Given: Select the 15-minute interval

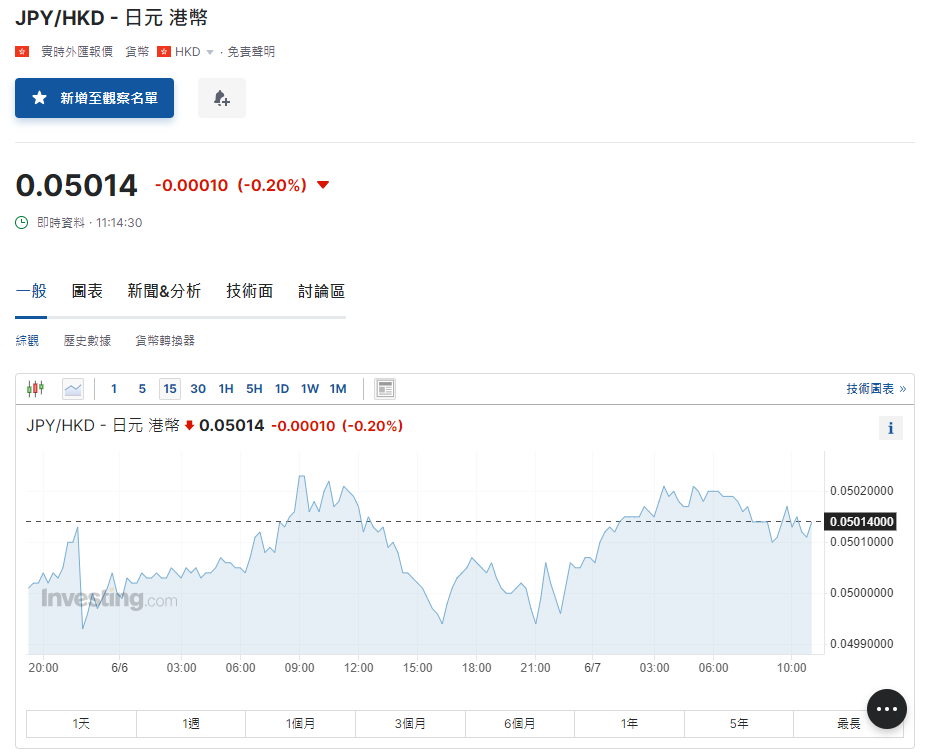Looking at the screenshot, I should coord(169,388).
